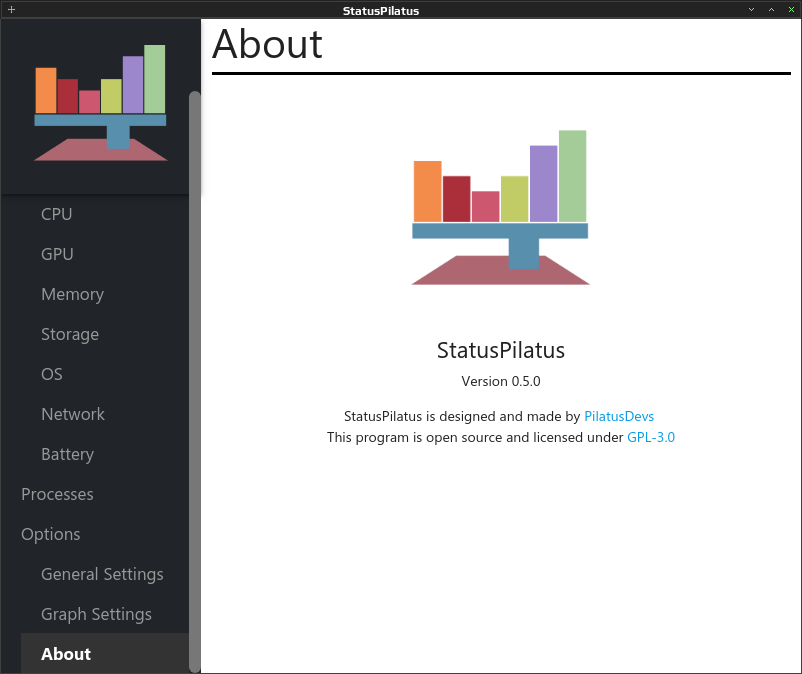Select the About sidebar entry
Screen dimensions: 802x674
point(105,654)
